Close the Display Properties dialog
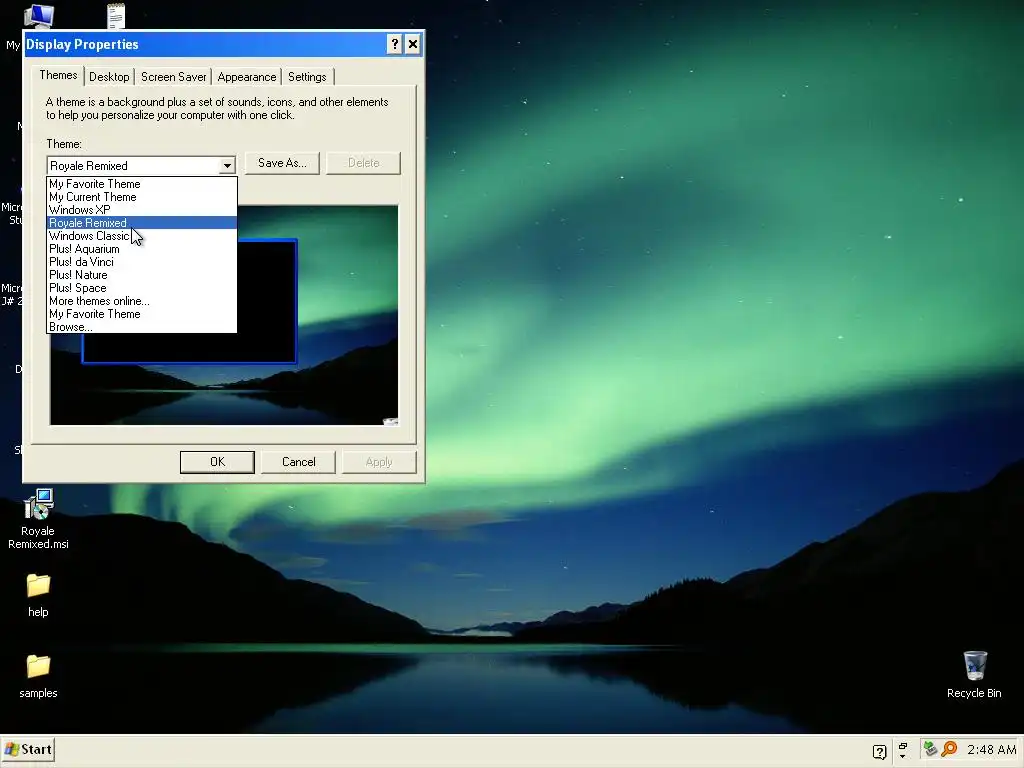Image resolution: width=1024 pixels, height=768 pixels. point(413,44)
